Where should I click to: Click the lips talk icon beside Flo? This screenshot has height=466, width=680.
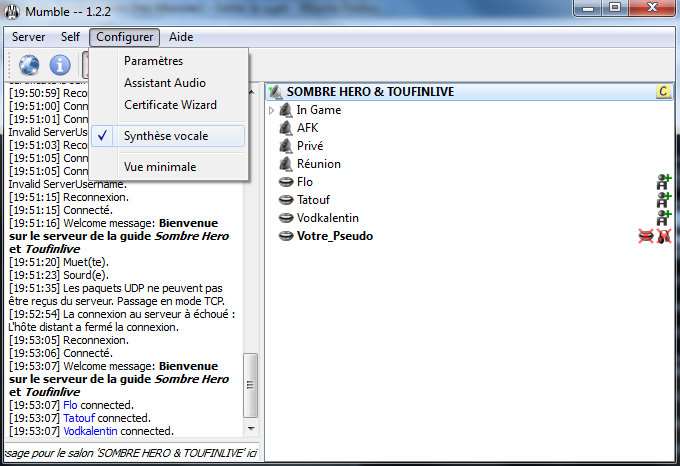tap(286, 182)
